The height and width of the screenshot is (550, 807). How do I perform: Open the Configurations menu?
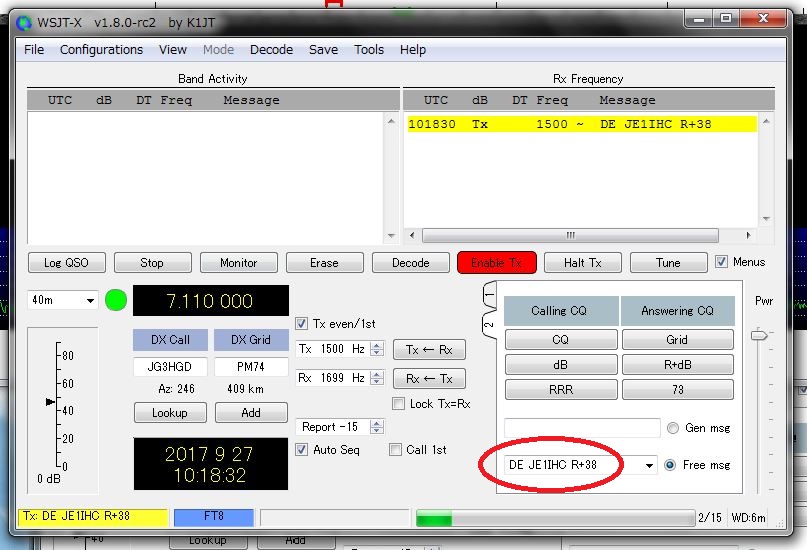[101, 49]
